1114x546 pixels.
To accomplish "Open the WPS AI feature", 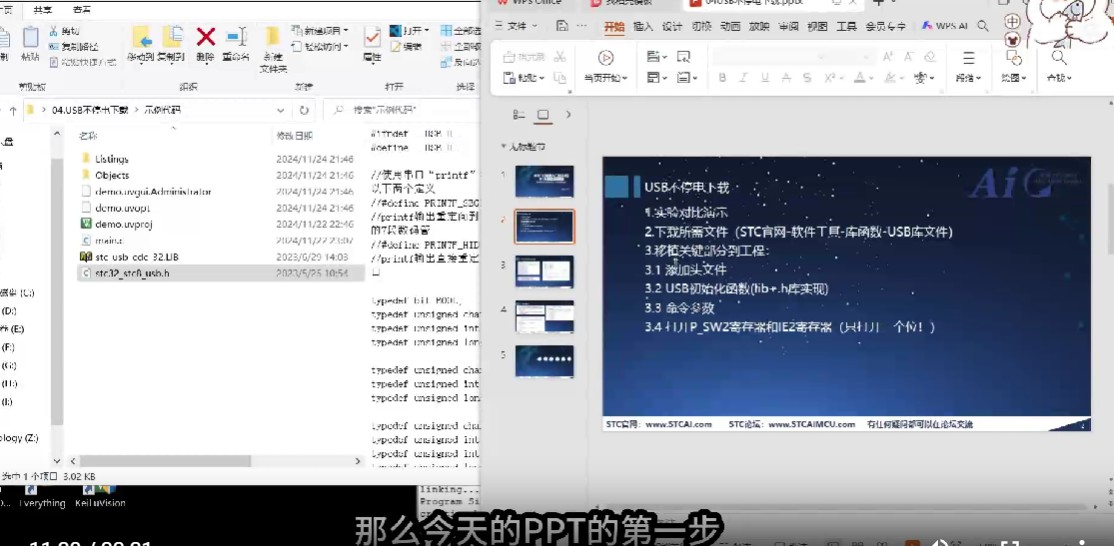I will click(945, 26).
